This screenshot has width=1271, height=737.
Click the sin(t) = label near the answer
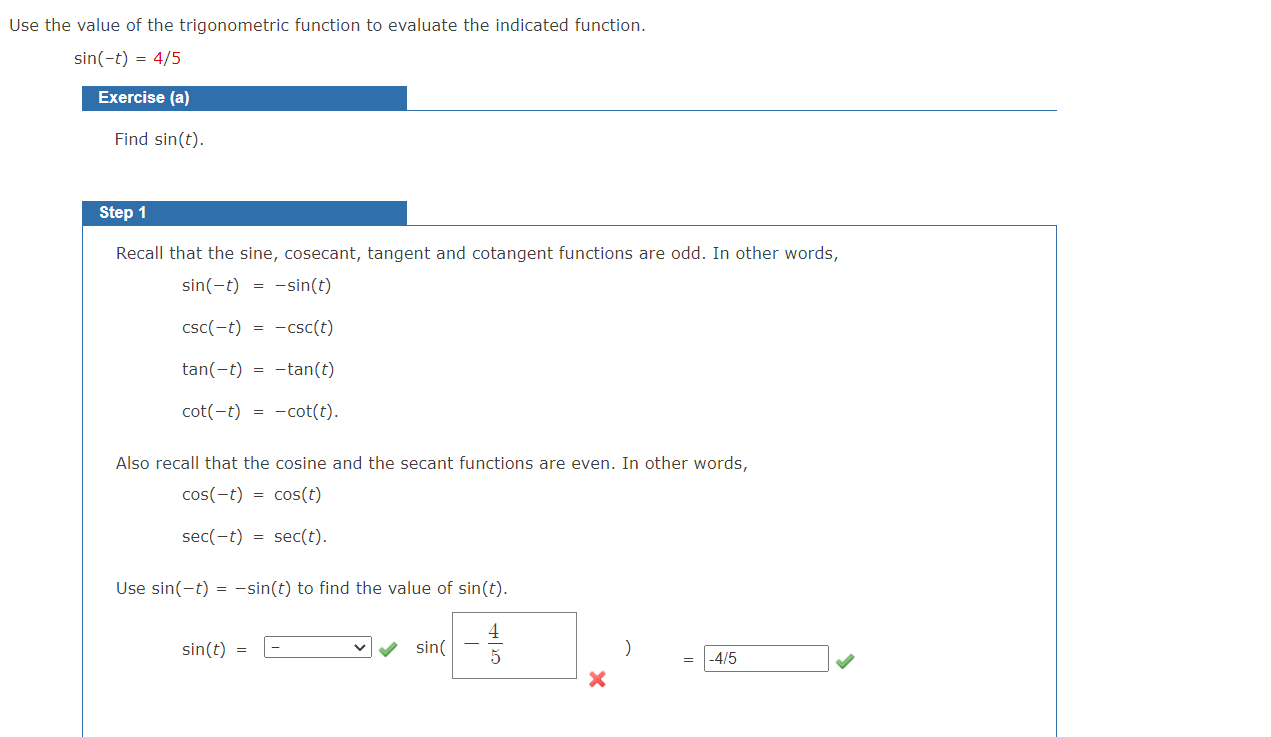210,648
